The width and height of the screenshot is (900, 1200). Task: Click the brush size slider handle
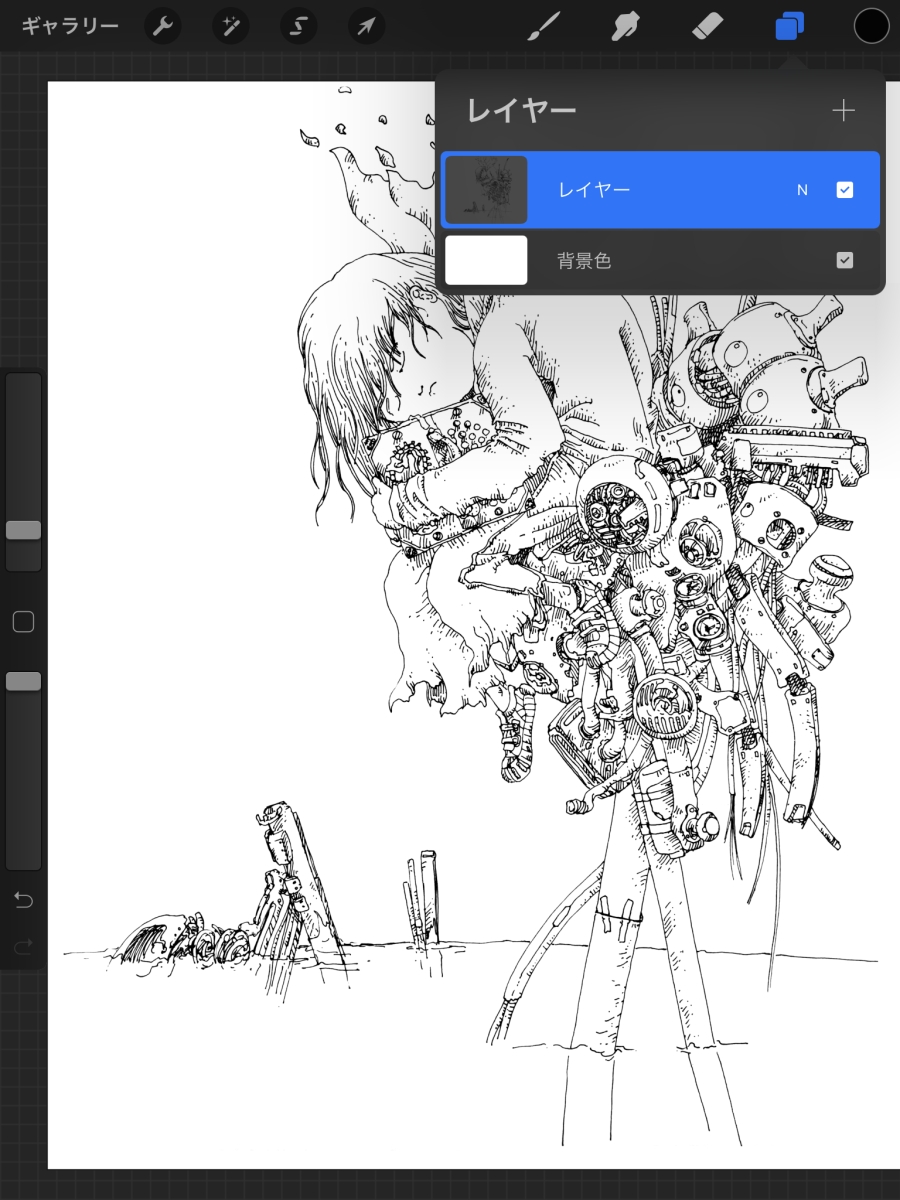click(x=23, y=530)
